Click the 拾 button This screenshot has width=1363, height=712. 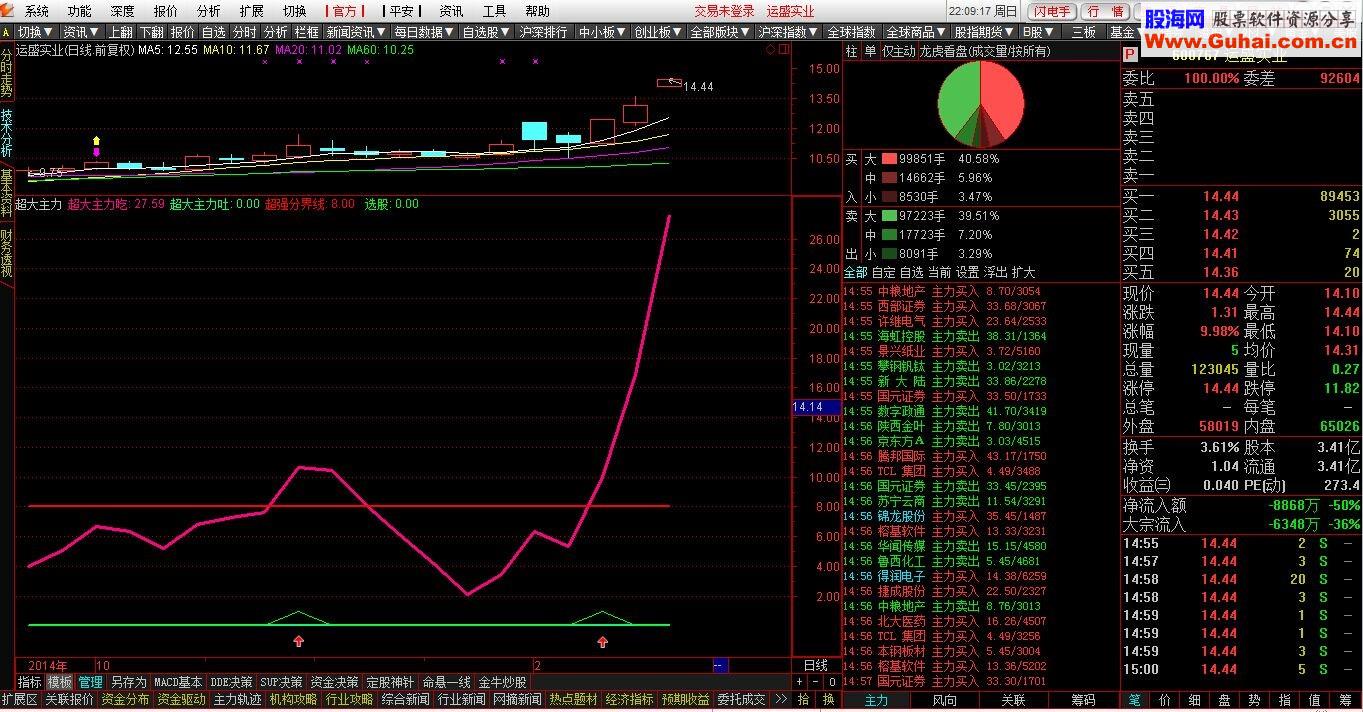coord(804,700)
